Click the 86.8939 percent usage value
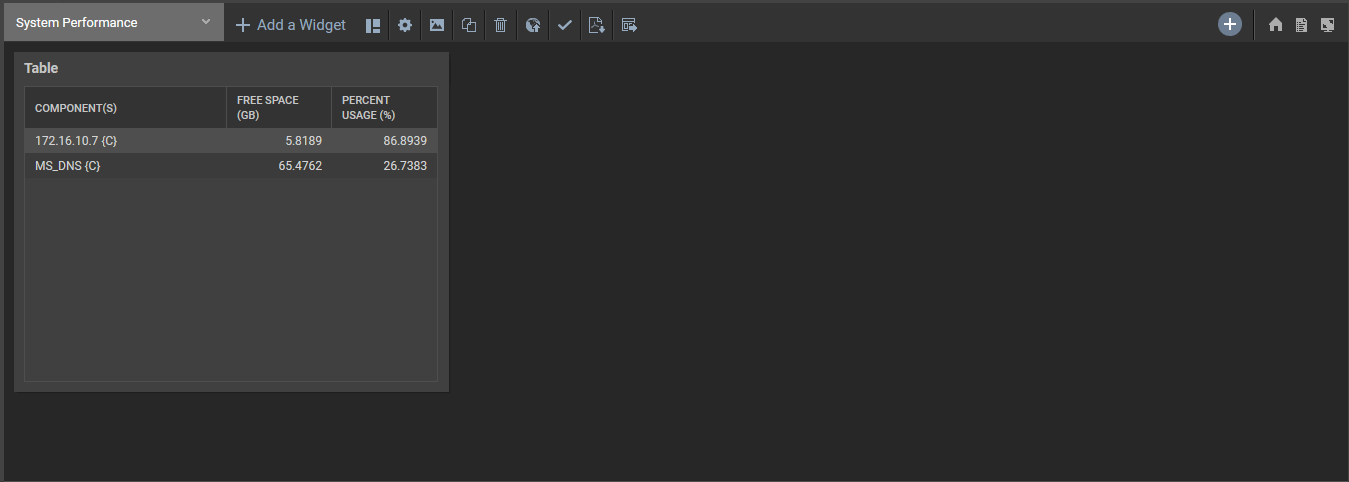This screenshot has height=482, width=1349. click(405, 141)
